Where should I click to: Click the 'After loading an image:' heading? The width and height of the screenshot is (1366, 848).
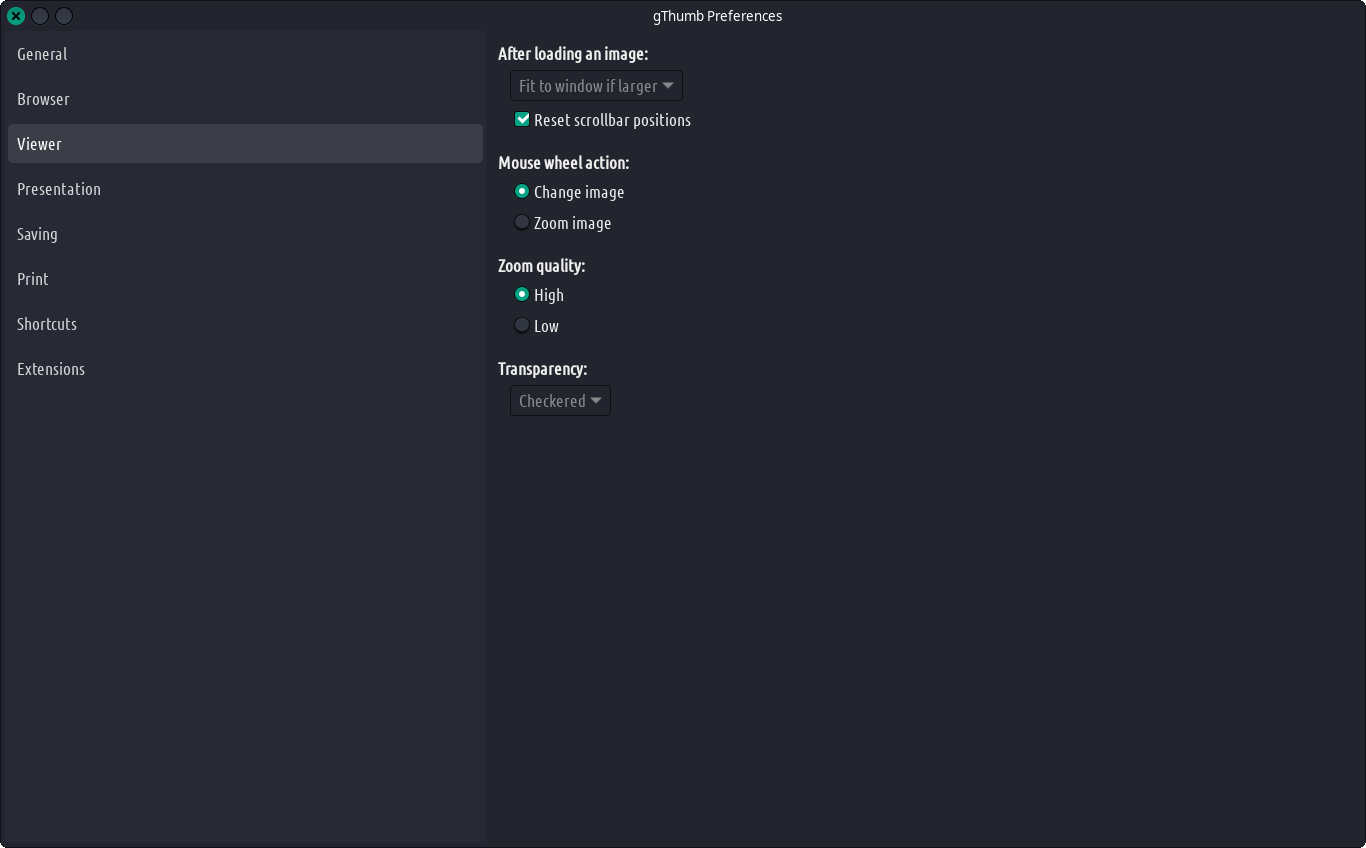click(x=573, y=54)
